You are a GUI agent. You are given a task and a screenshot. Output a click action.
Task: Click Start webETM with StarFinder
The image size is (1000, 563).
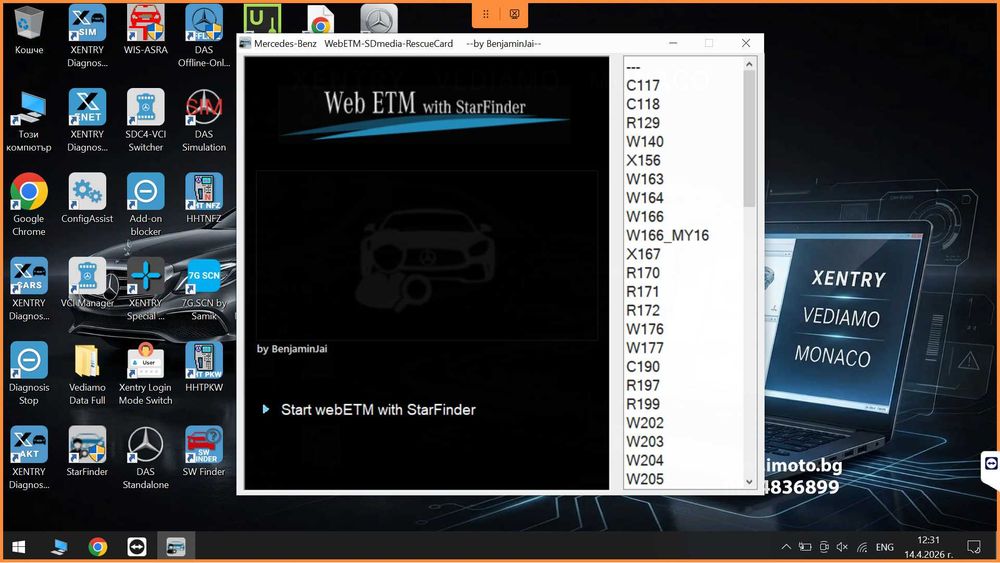coord(378,410)
